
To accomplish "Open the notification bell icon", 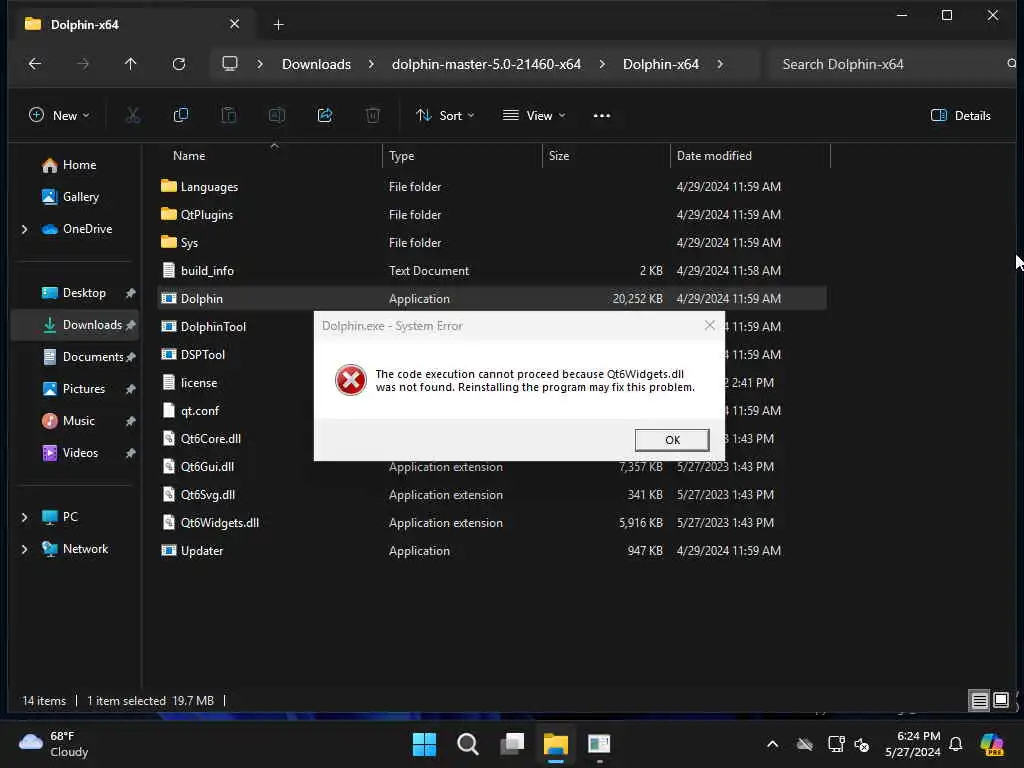I will pyautogui.click(x=955, y=744).
